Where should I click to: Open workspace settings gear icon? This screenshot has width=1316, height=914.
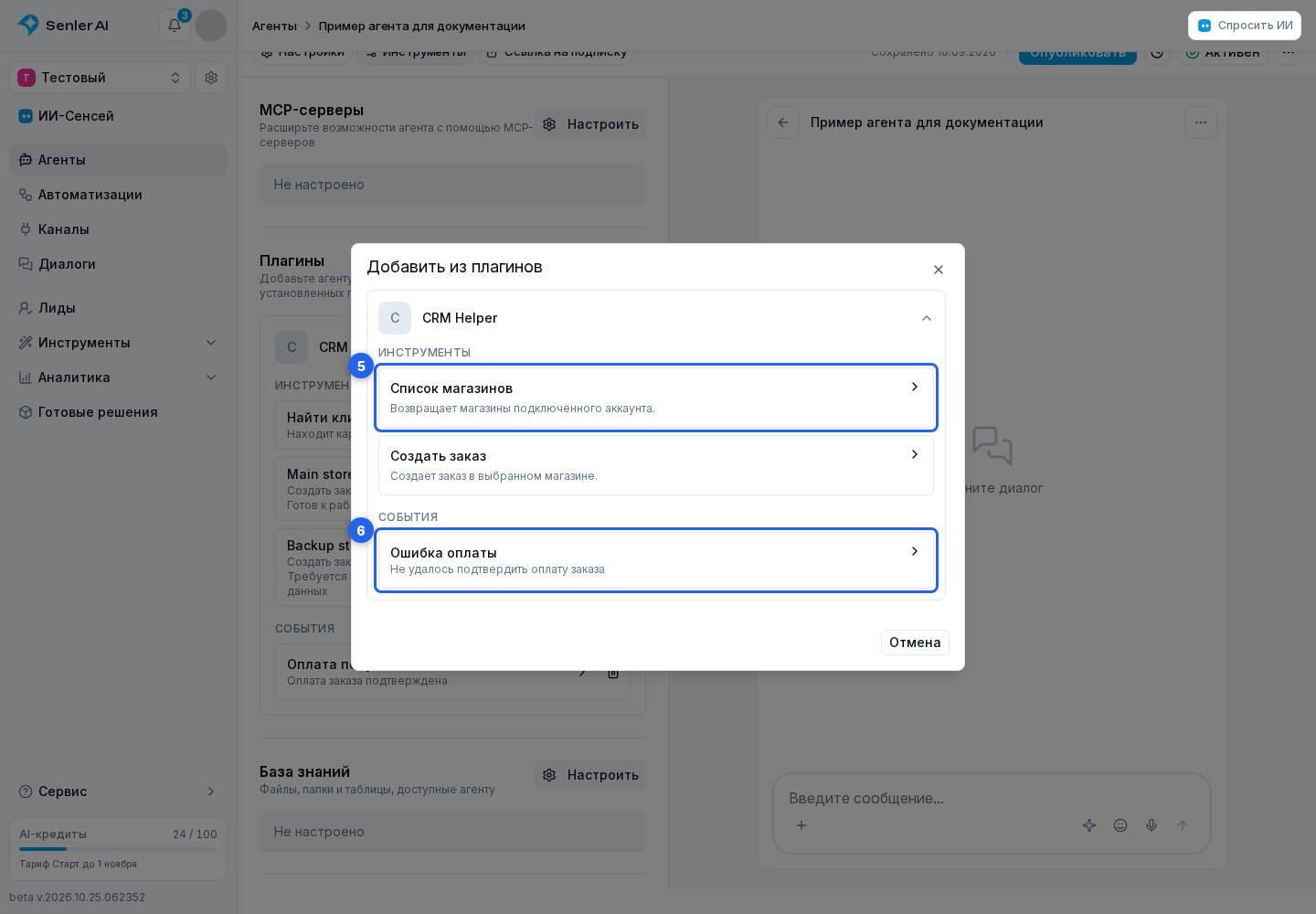[211, 78]
